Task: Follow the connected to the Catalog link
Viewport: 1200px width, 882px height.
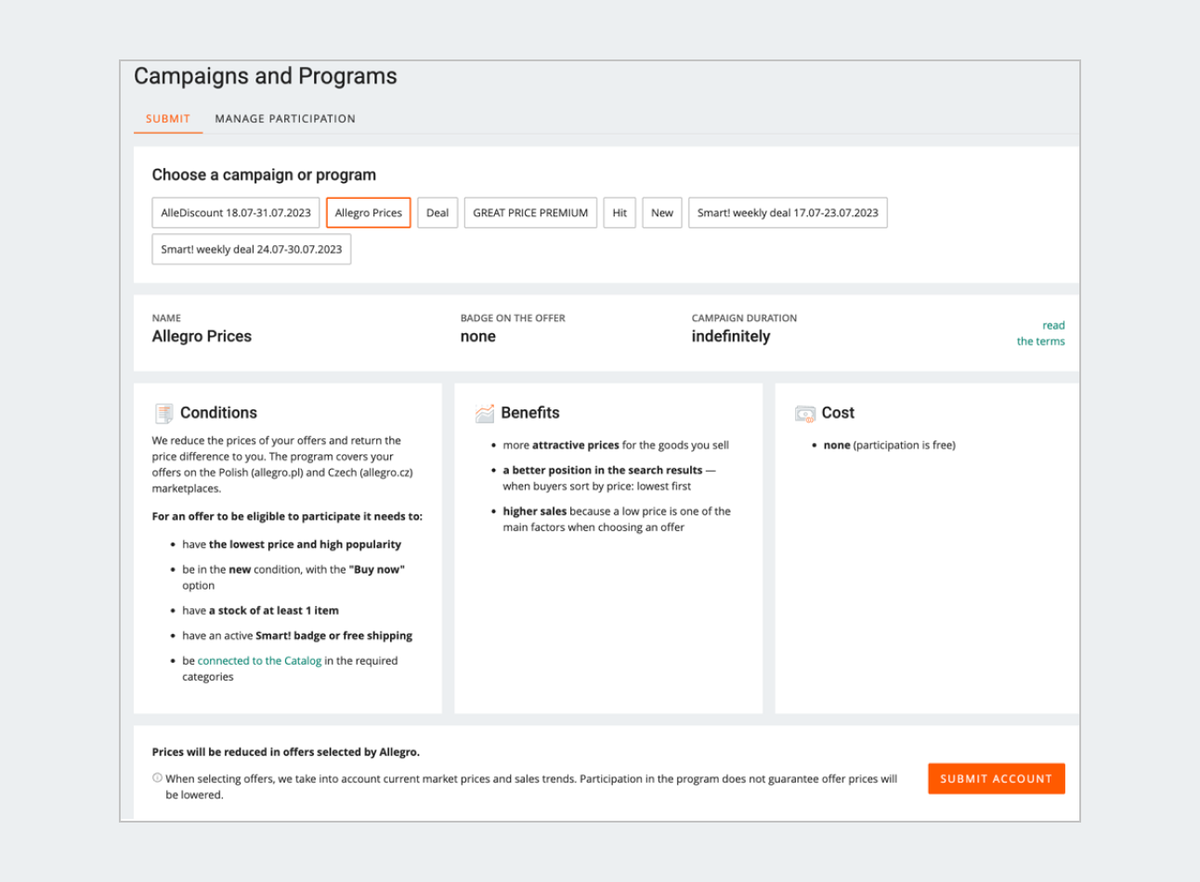Action: coord(260,661)
